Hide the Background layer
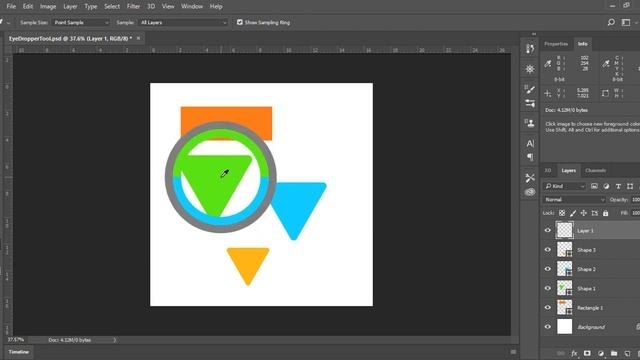The height and width of the screenshot is (360, 640). (548, 327)
